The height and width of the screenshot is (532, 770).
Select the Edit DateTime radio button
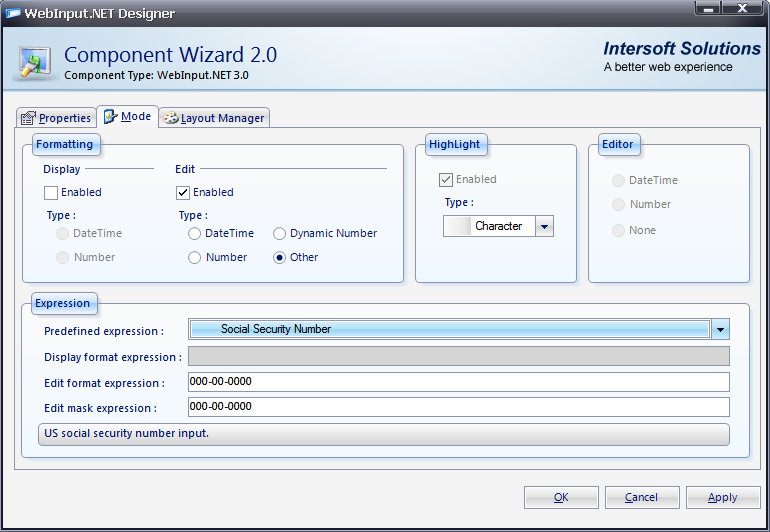[x=194, y=234]
